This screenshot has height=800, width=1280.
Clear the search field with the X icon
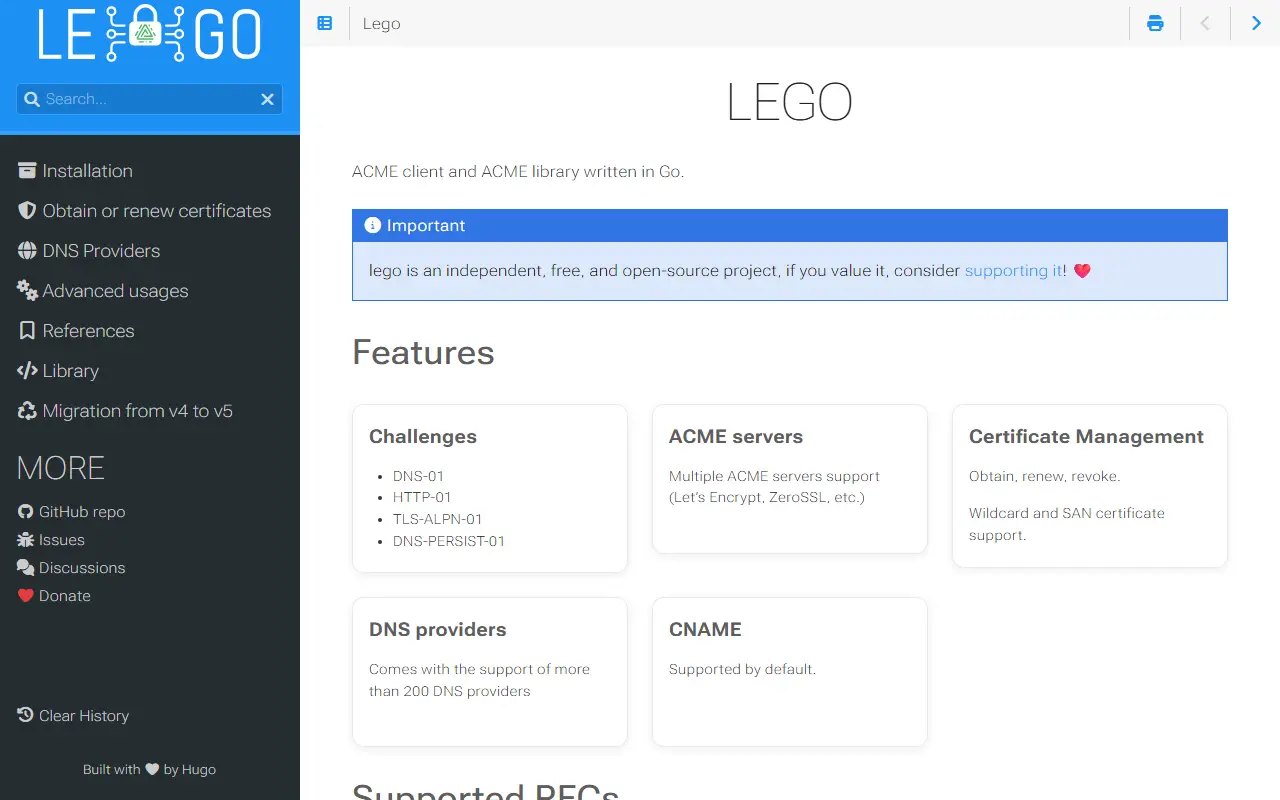tap(267, 99)
